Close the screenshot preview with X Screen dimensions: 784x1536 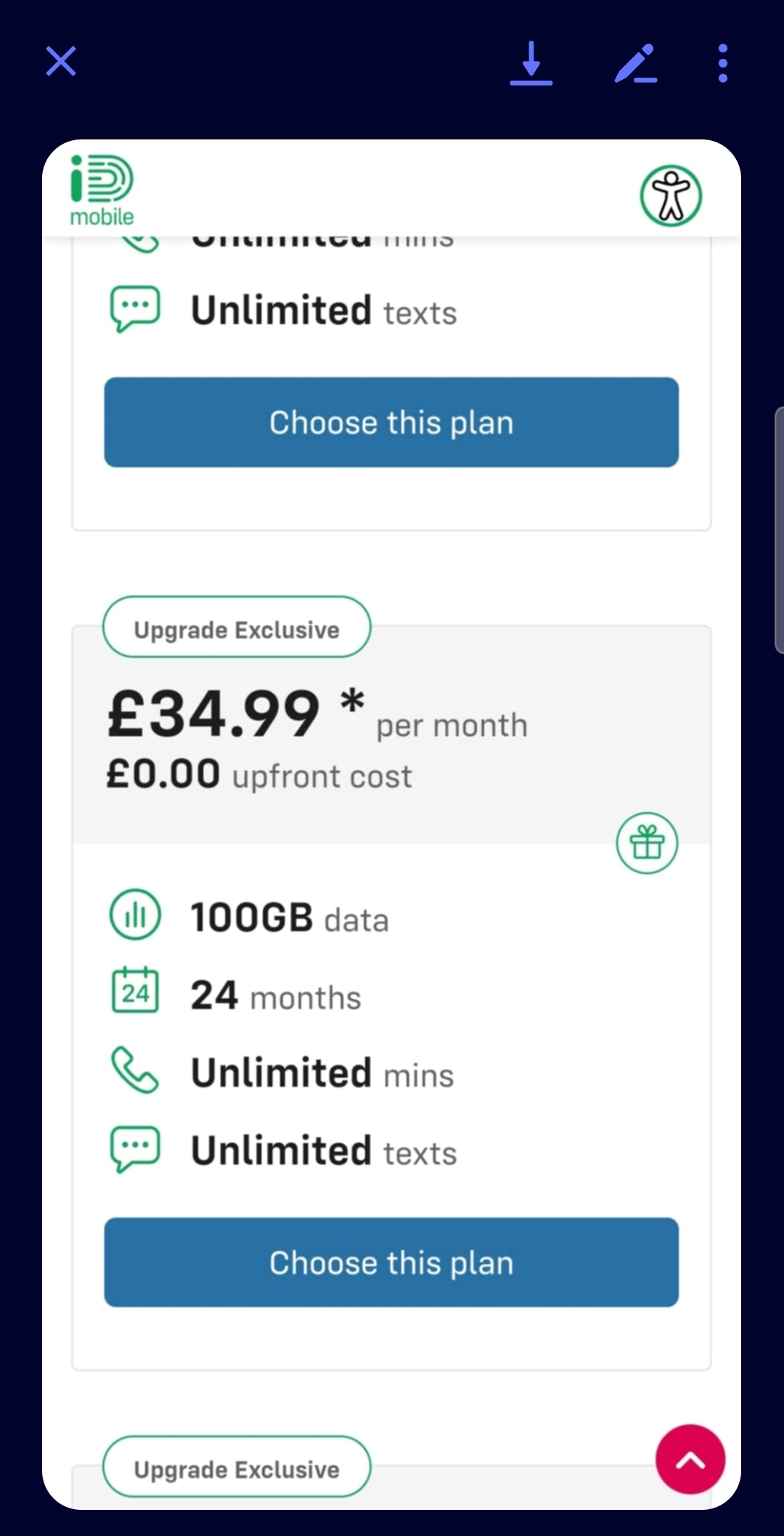tap(61, 62)
